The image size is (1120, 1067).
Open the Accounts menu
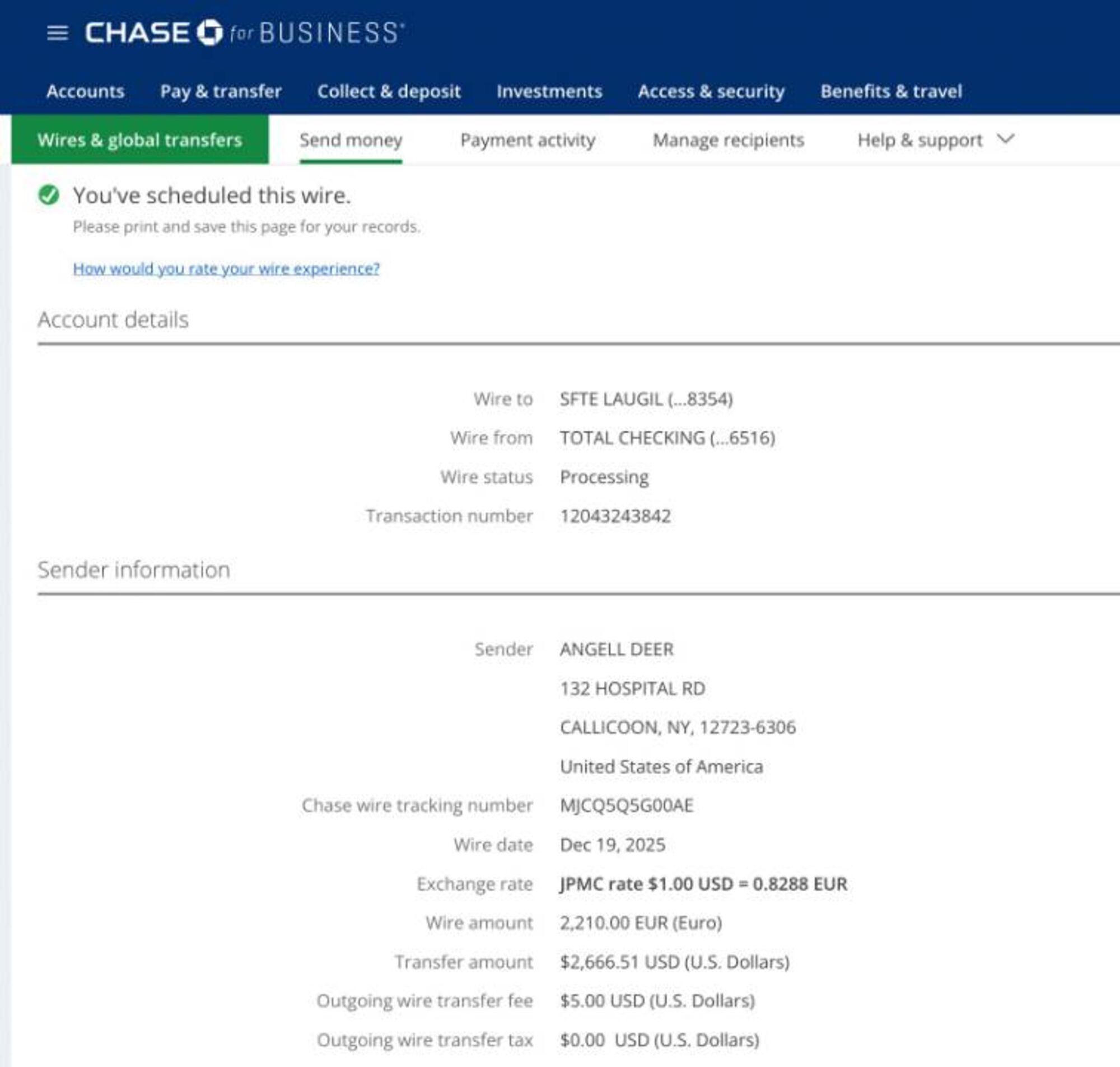tap(85, 91)
